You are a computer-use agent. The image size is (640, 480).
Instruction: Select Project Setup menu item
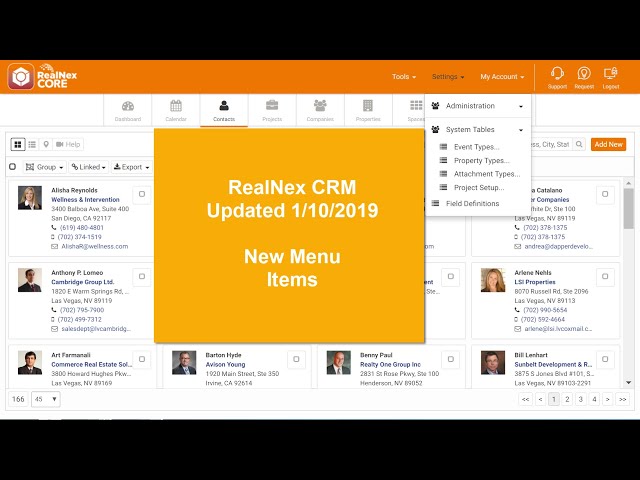point(479,188)
